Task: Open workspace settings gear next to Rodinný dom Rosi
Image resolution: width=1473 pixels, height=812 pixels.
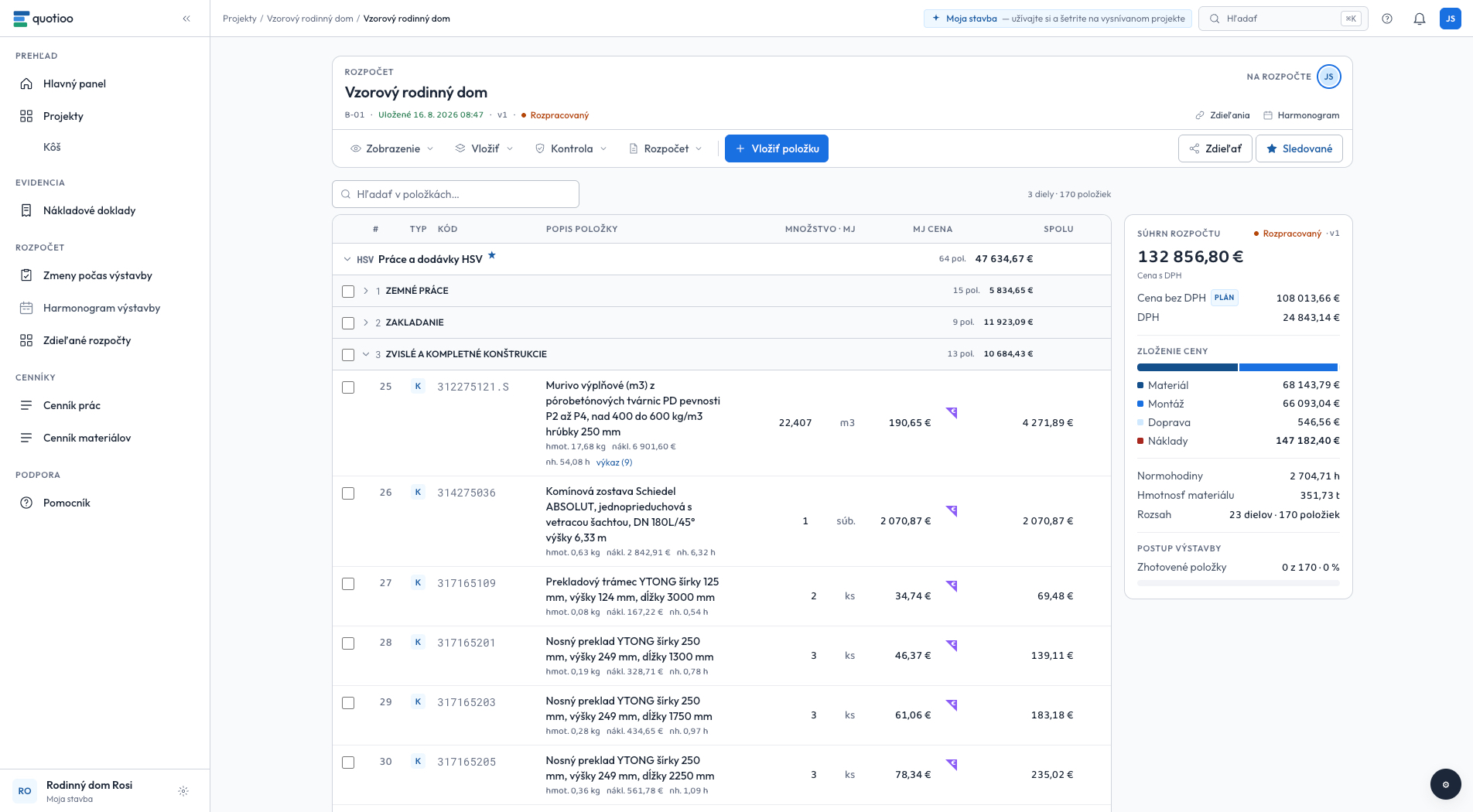Action: click(x=183, y=791)
